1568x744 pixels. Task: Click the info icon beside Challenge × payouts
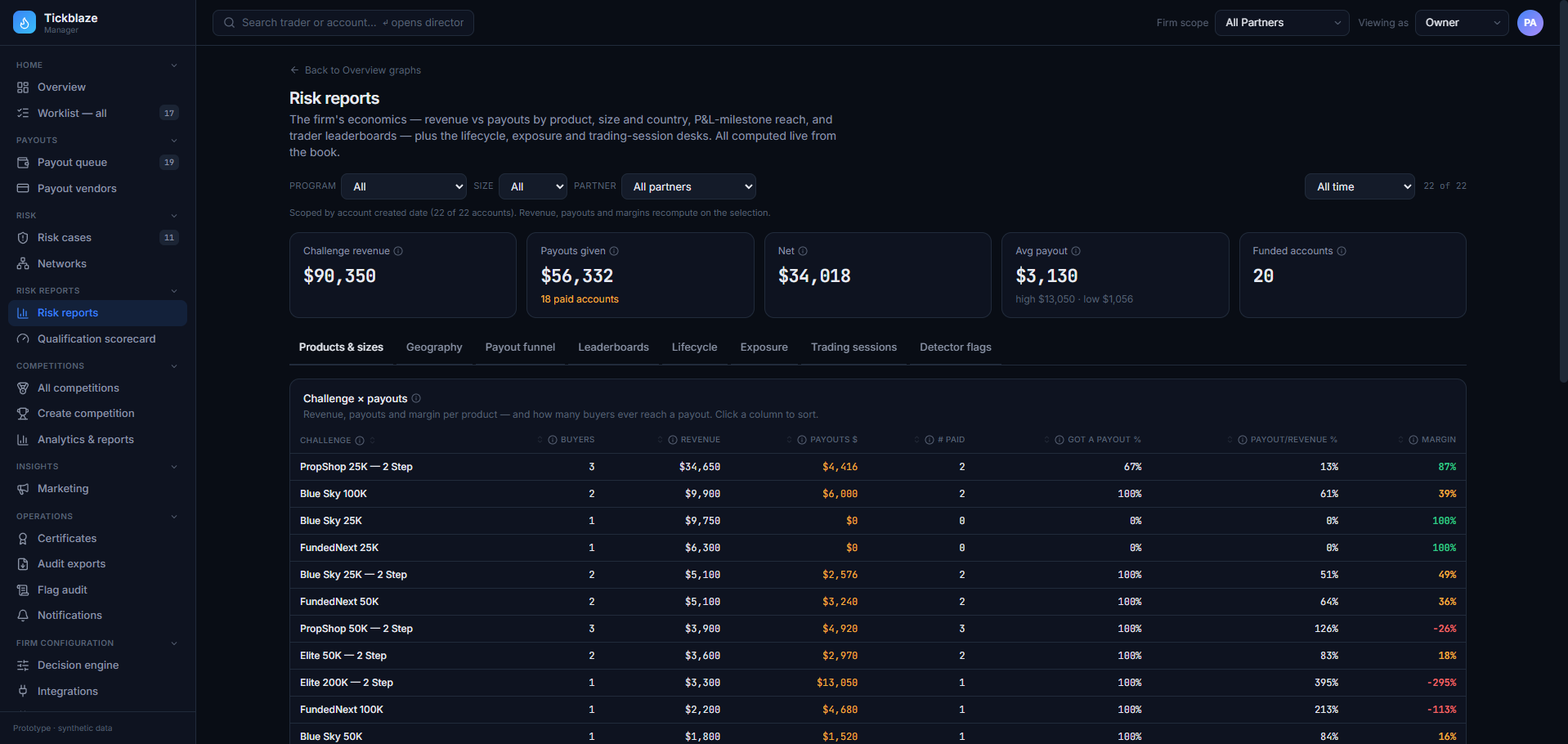[416, 398]
